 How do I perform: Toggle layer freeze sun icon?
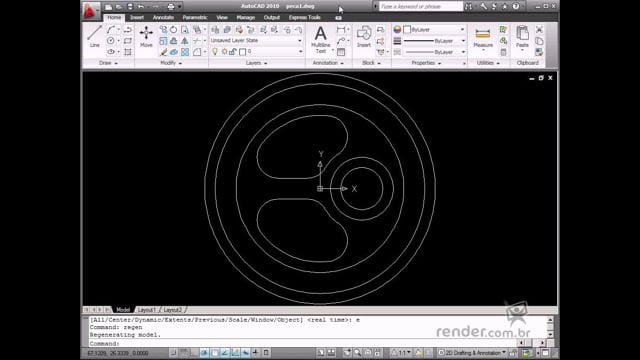coord(224,52)
